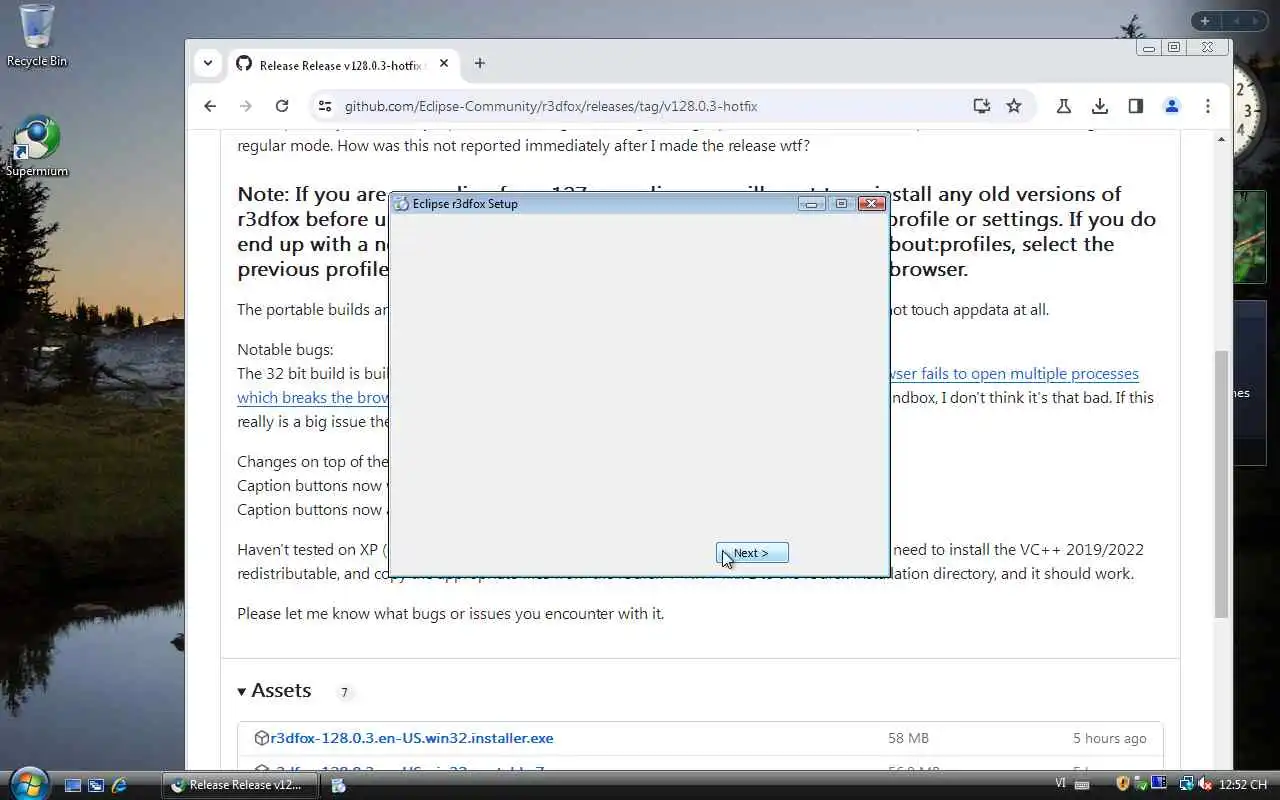Screen dimensions: 1280x800
Task: Collapse the Assets section
Action: pyautogui.click(x=274, y=691)
